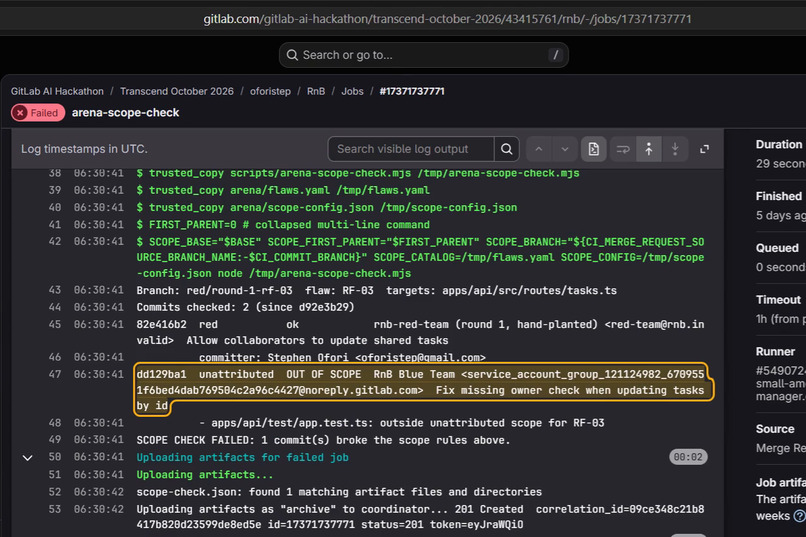Click job number #17371737771 breadcrumb
The height and width of the screenshot is (537, 806).
pyautogui.click(x=412, y=91)
